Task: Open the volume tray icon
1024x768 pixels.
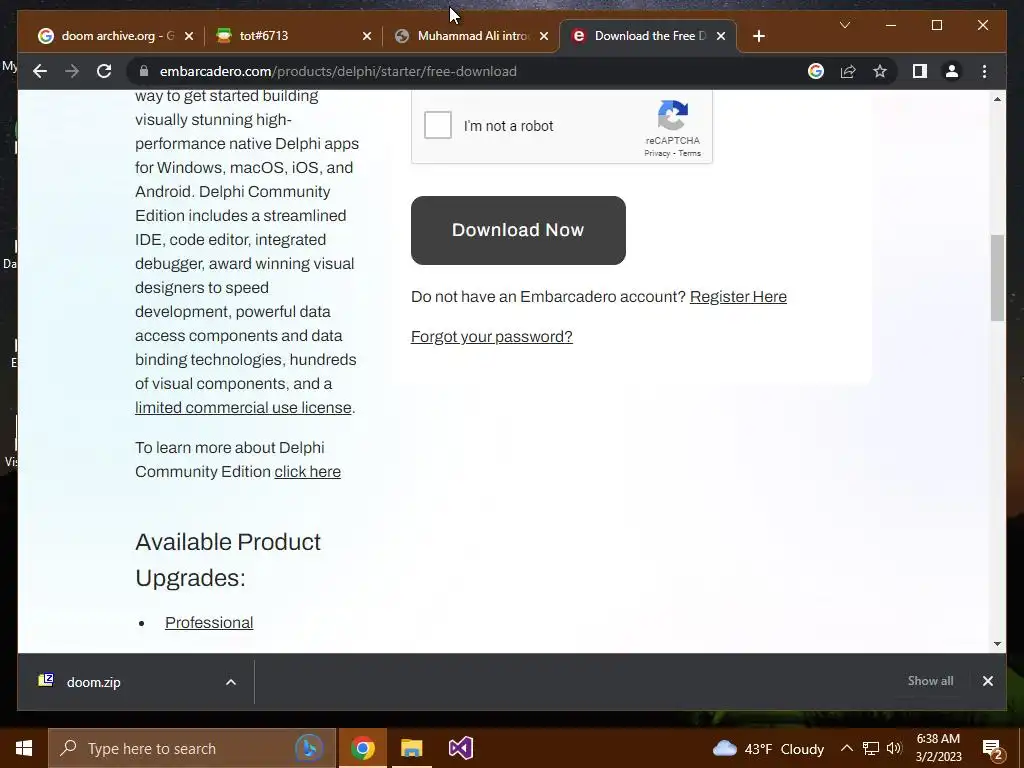Action: pos(894,748)
